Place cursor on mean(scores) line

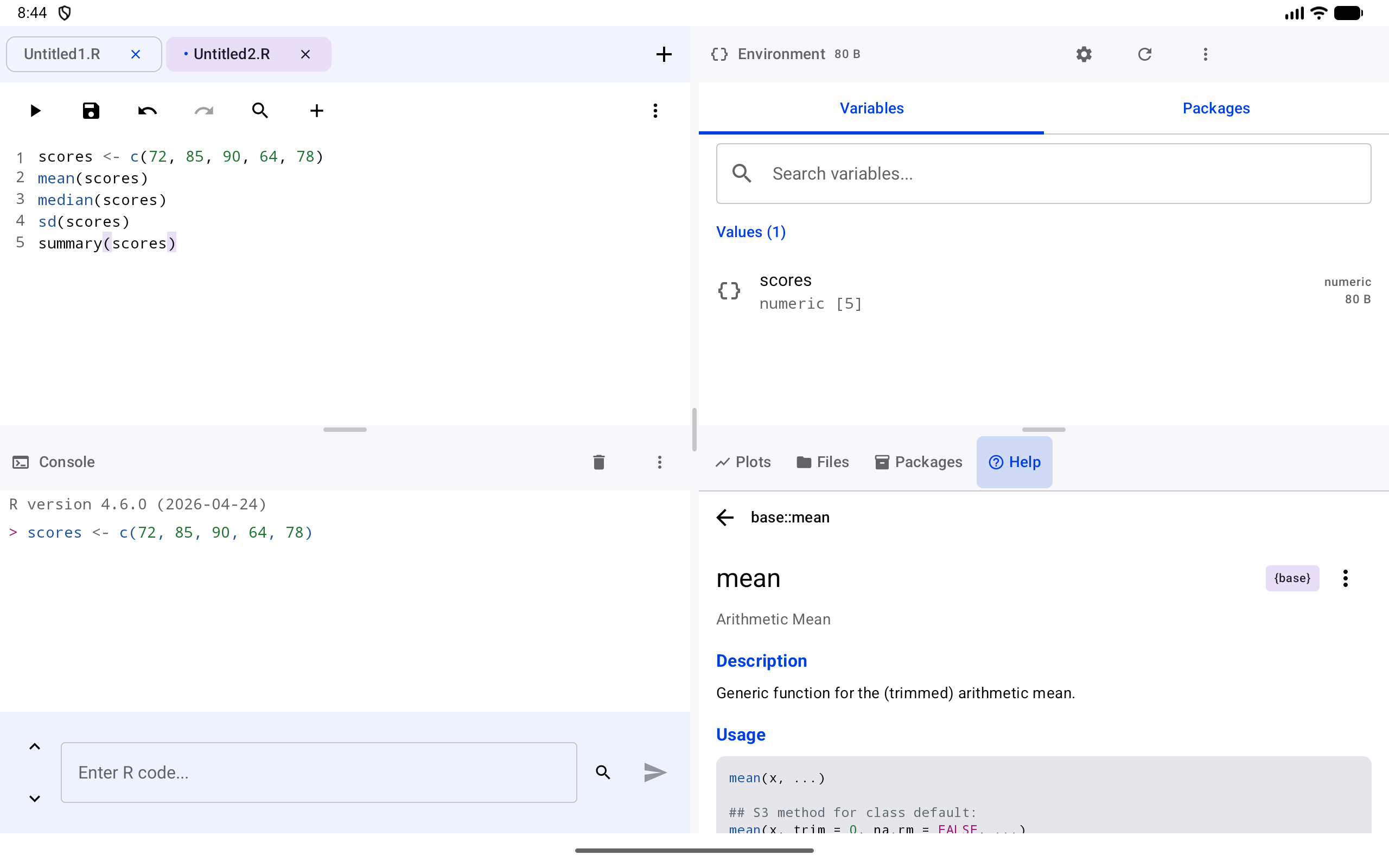pos(93,178)
